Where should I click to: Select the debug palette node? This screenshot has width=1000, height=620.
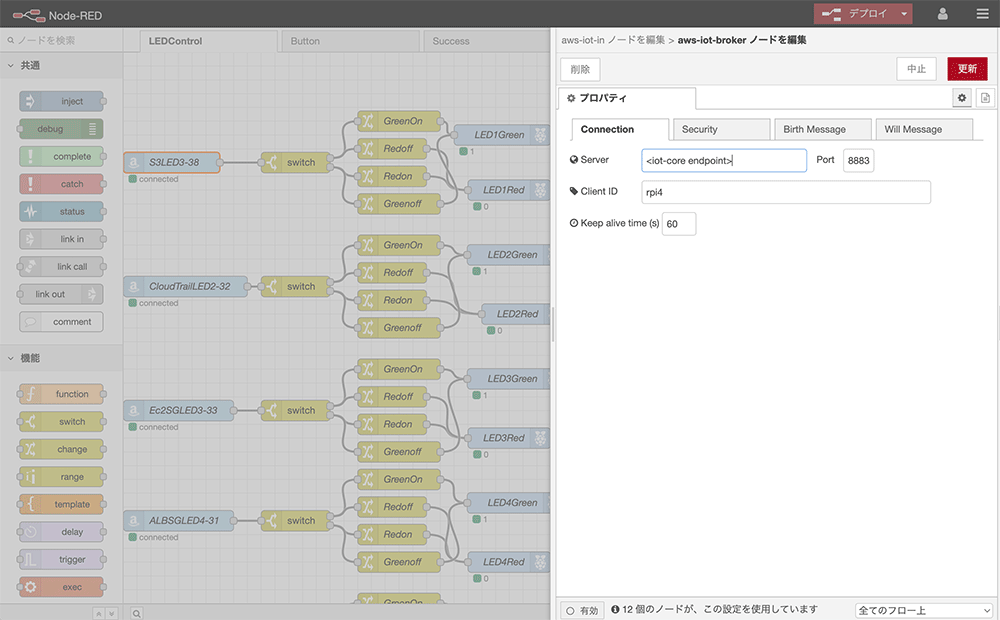point(61,129)
